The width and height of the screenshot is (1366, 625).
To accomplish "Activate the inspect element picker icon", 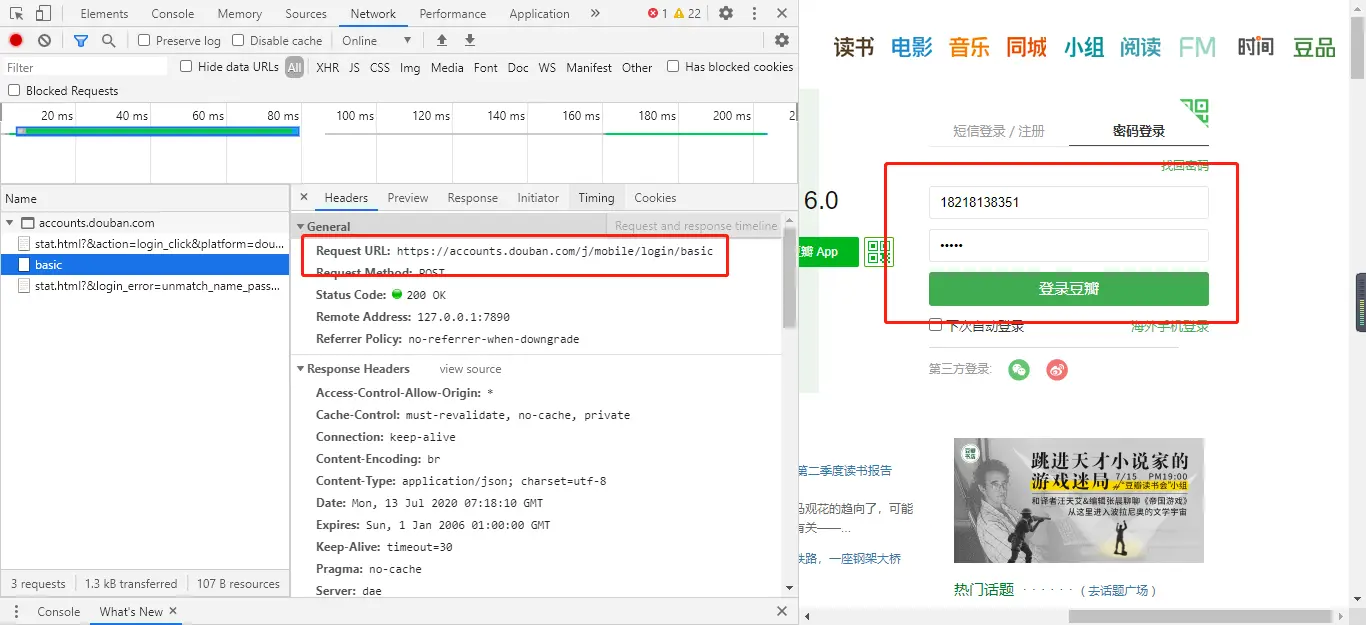I will click(16, 14).
